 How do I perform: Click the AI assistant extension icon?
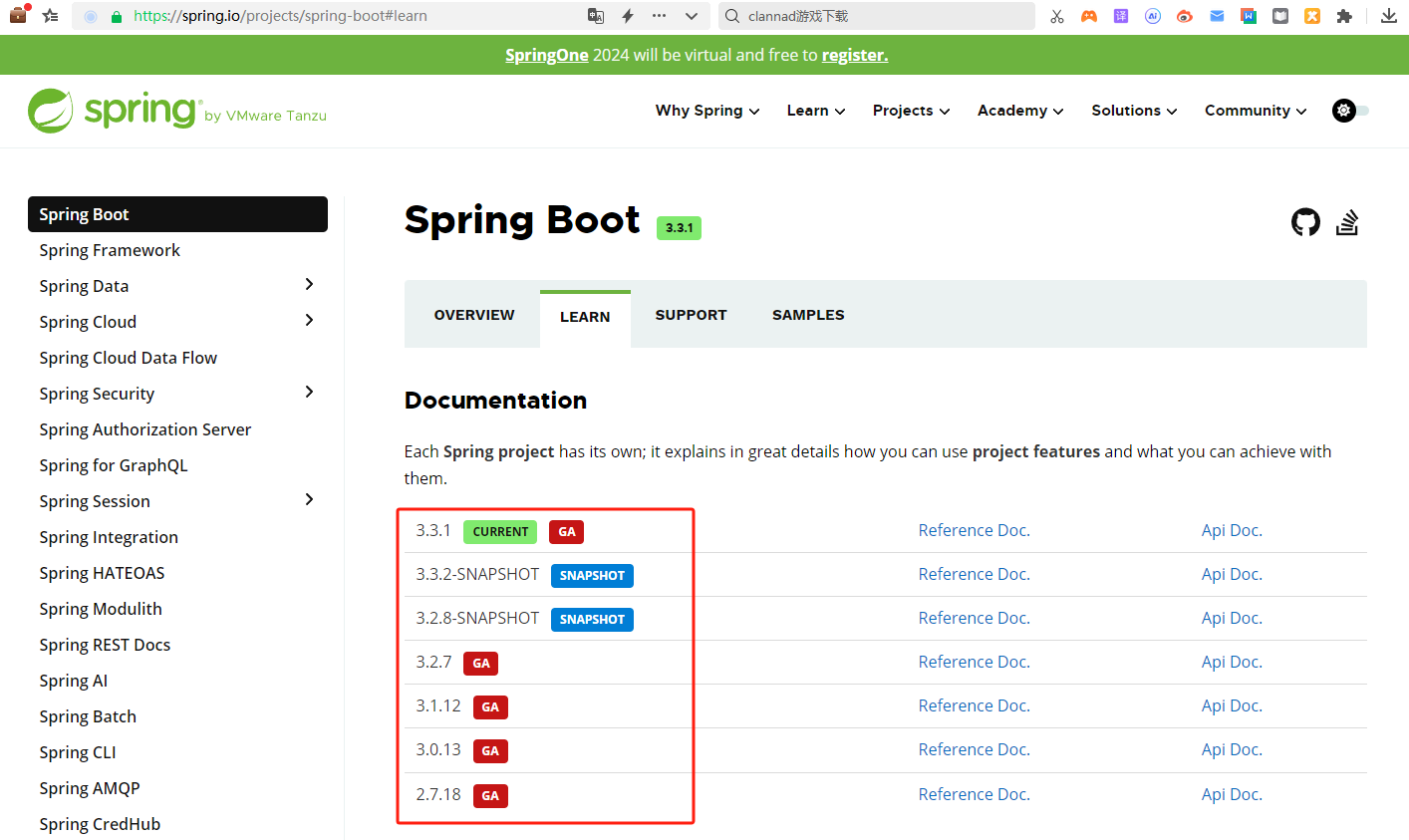(1153, 16)
